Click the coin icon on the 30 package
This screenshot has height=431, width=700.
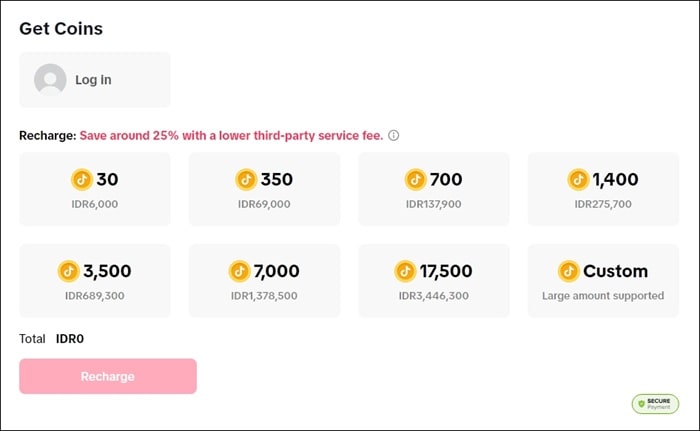click(x=82, y=180)
